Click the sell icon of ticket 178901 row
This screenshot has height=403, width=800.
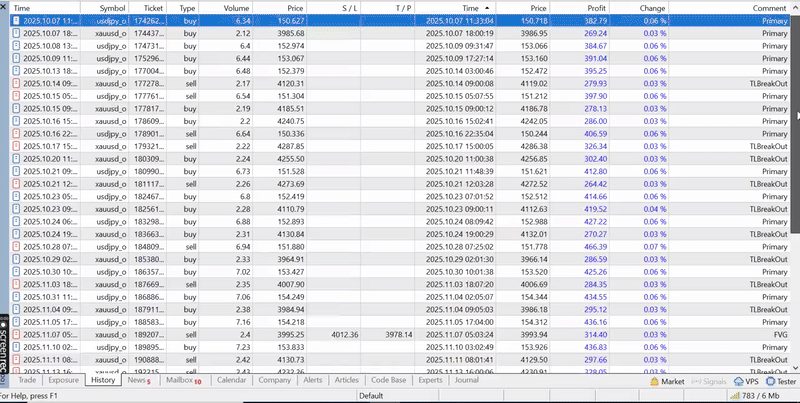(x=16, y=134)
